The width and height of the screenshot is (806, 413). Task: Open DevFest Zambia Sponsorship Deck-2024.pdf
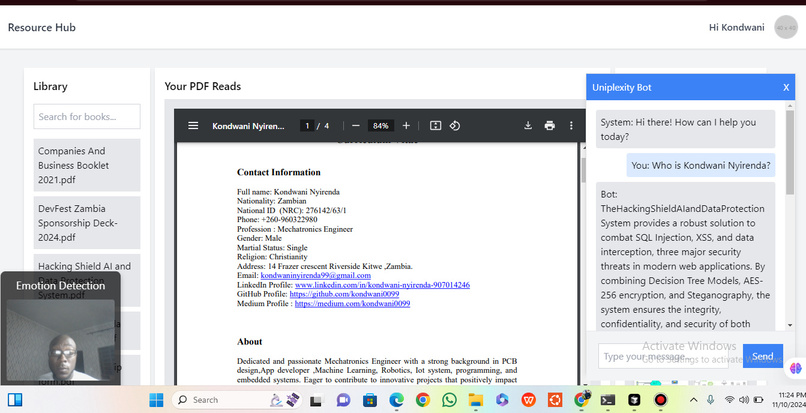coord(87,223)
